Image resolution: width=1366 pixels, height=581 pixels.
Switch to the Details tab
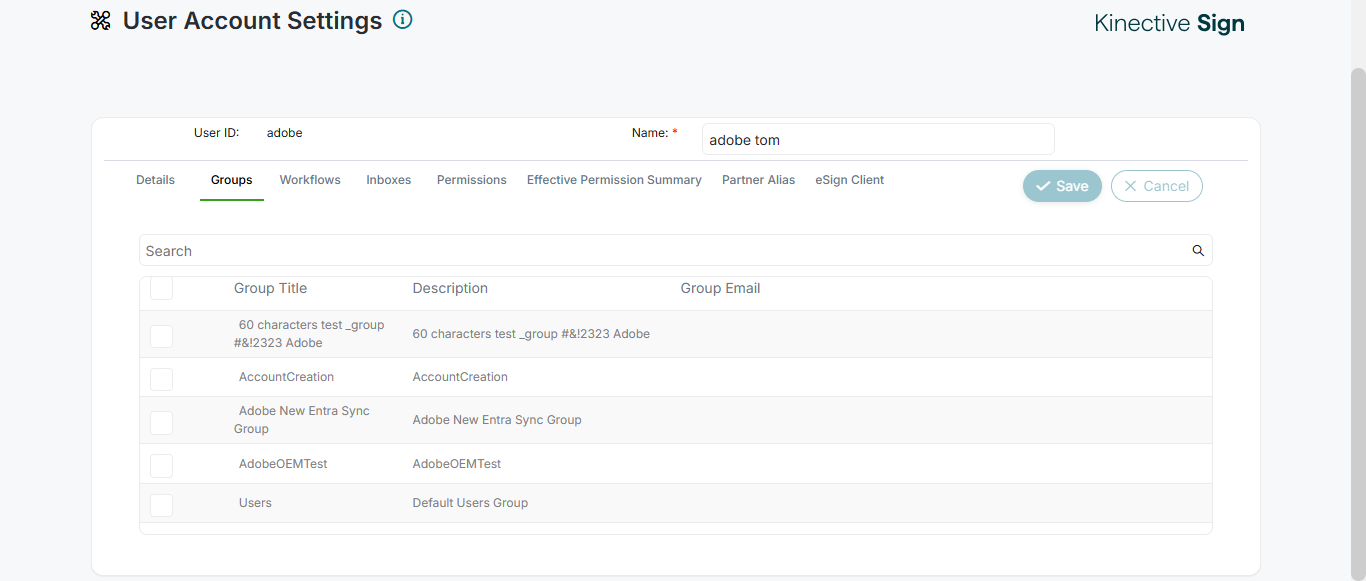coord(155,180)
